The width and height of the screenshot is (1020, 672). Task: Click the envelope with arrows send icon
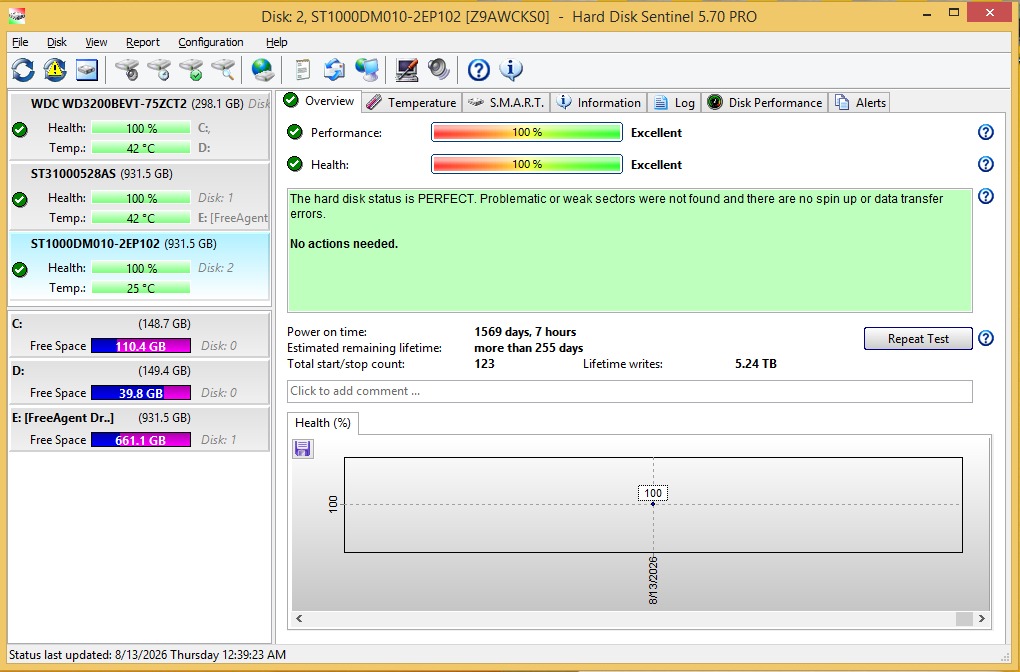334,69
